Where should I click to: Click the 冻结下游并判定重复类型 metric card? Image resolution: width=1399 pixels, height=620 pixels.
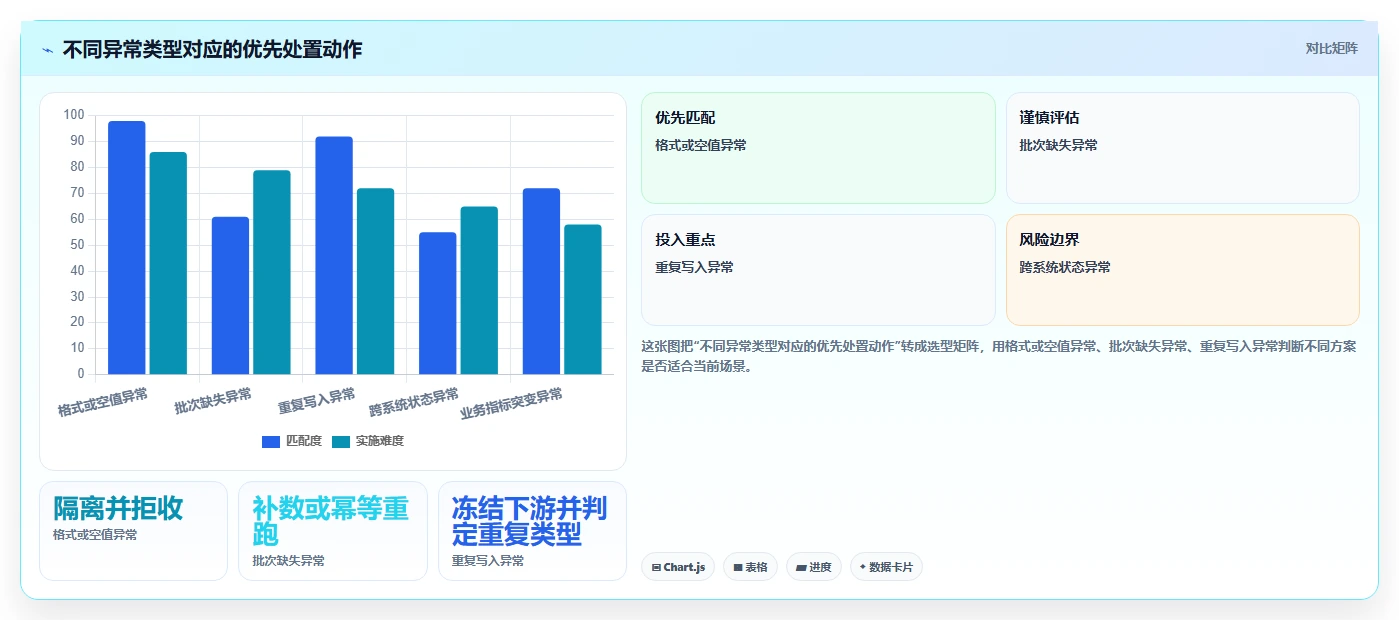click(532, 531)
